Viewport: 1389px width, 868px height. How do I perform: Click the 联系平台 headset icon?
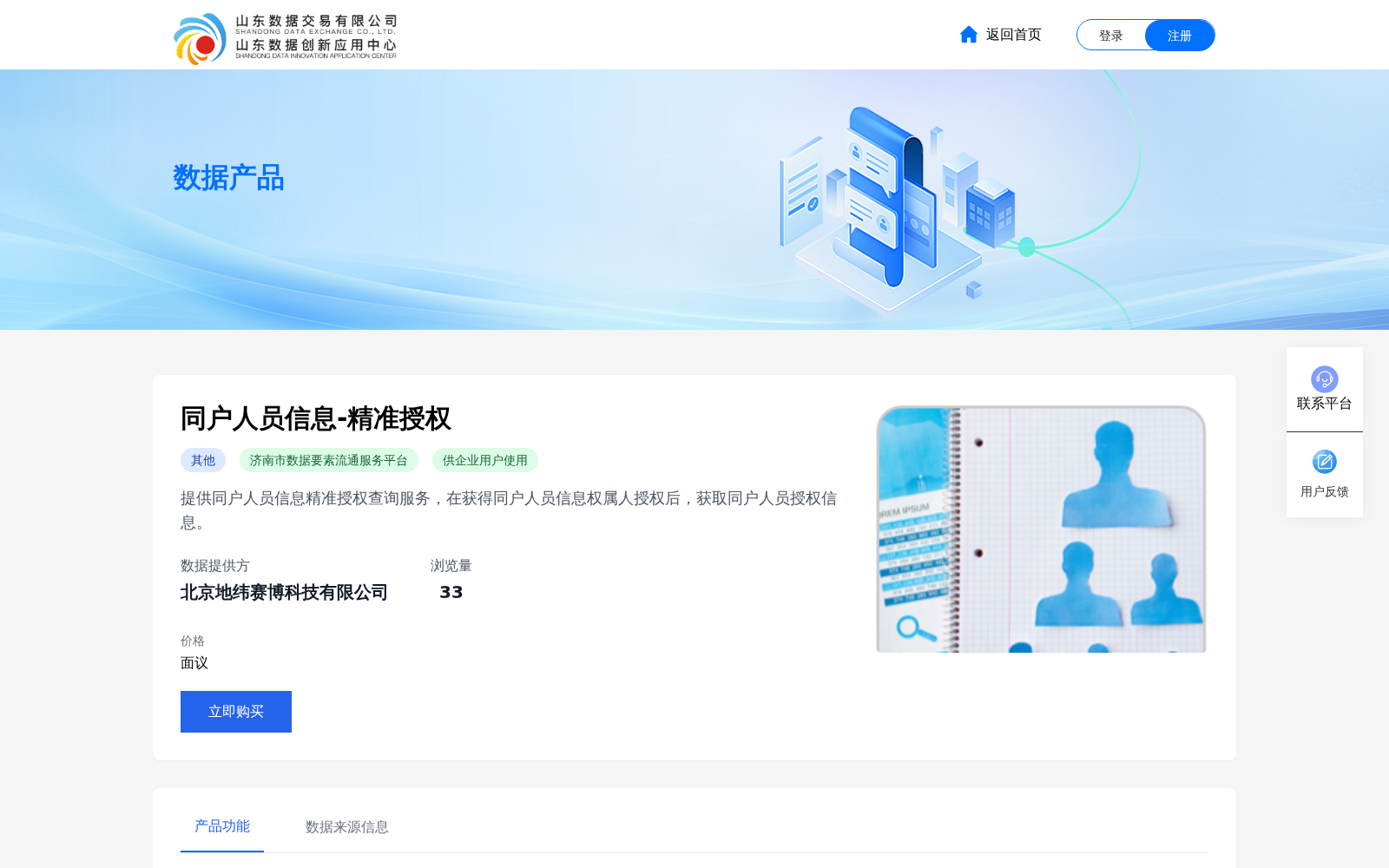[x=1325, y=379]
